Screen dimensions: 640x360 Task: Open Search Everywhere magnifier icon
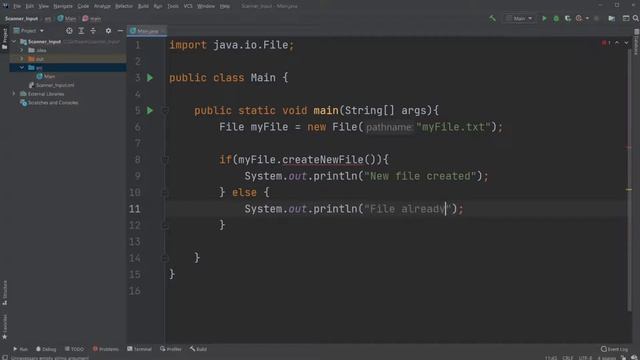point(636,18)
